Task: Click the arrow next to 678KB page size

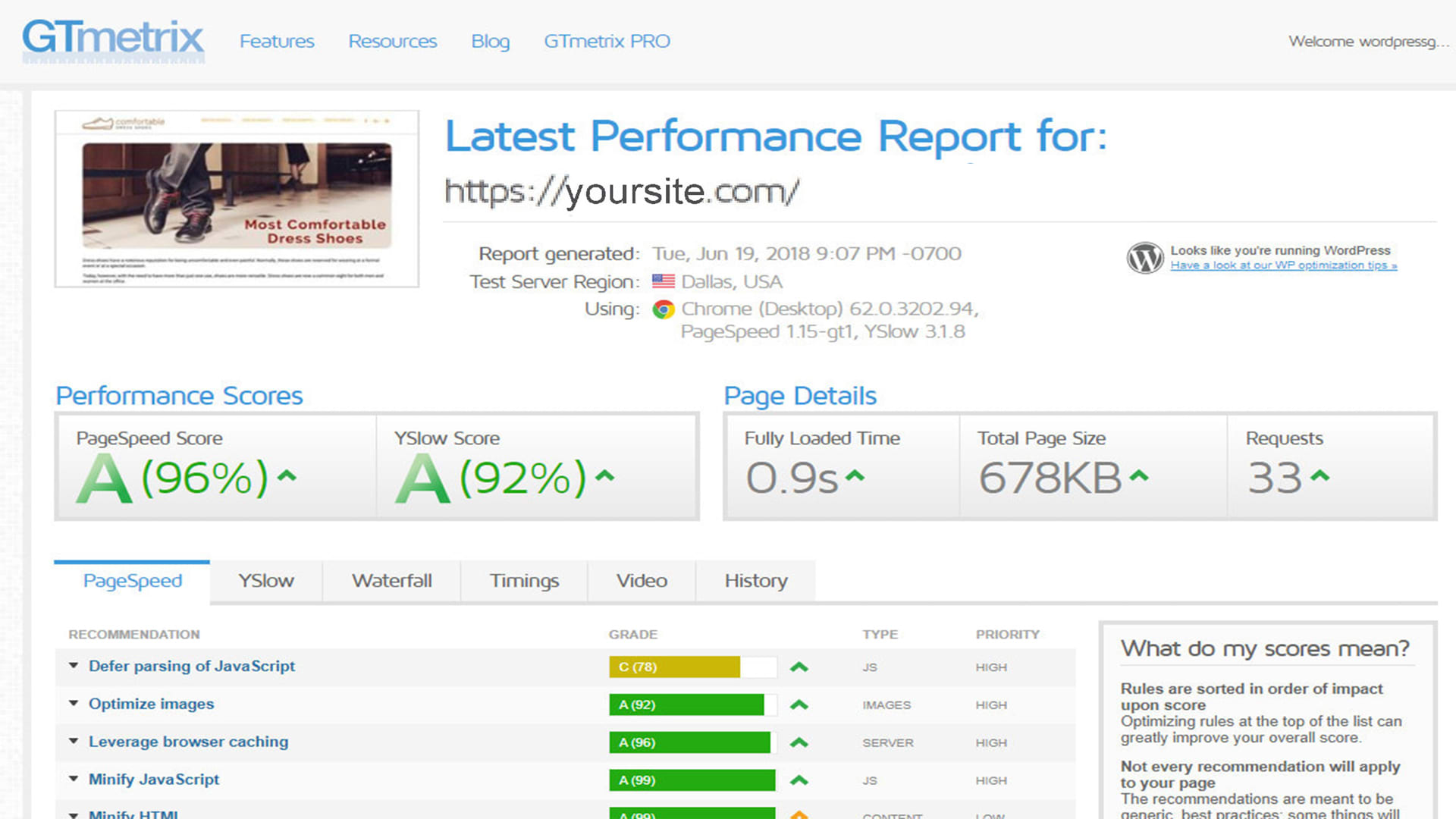Action: coord(1139,476)
